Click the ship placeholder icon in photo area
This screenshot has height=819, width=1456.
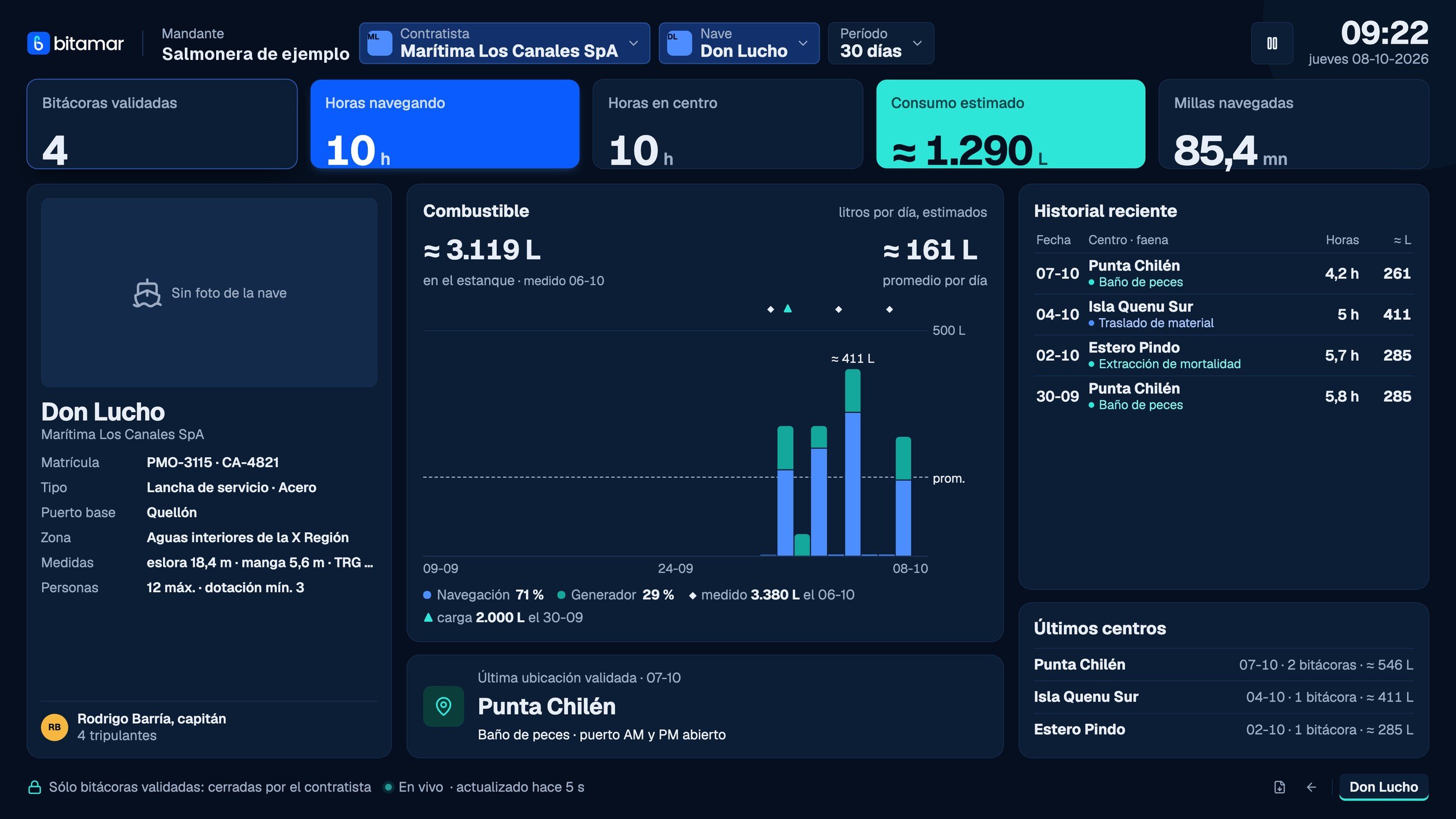coord(147,293)
